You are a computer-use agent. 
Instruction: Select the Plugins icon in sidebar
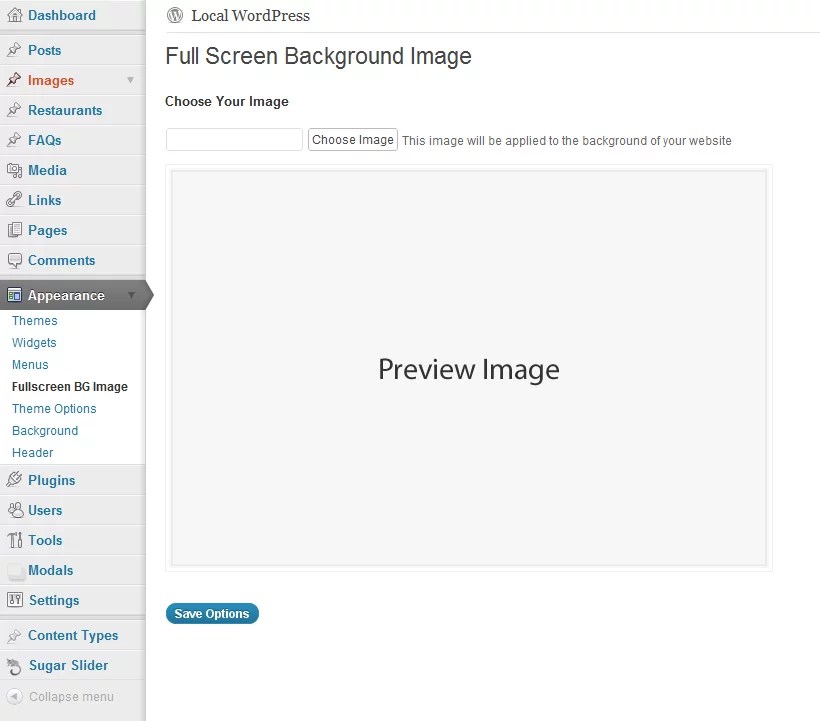(x=15, y=480)
